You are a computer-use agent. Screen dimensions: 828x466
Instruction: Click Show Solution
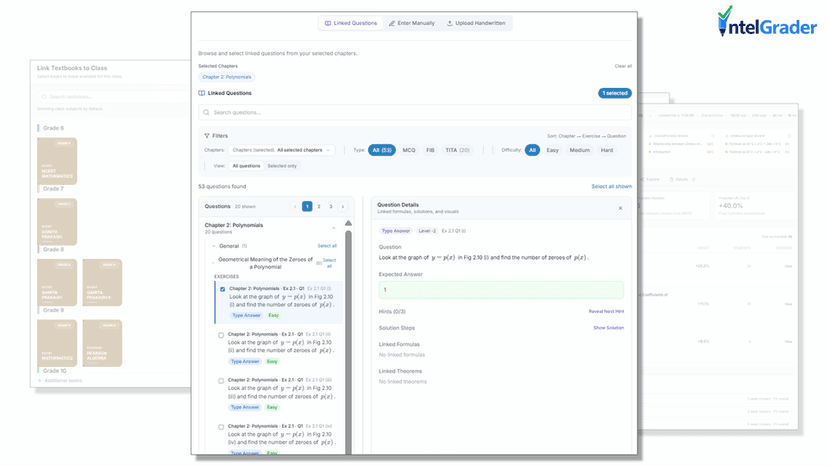(608, 328)
